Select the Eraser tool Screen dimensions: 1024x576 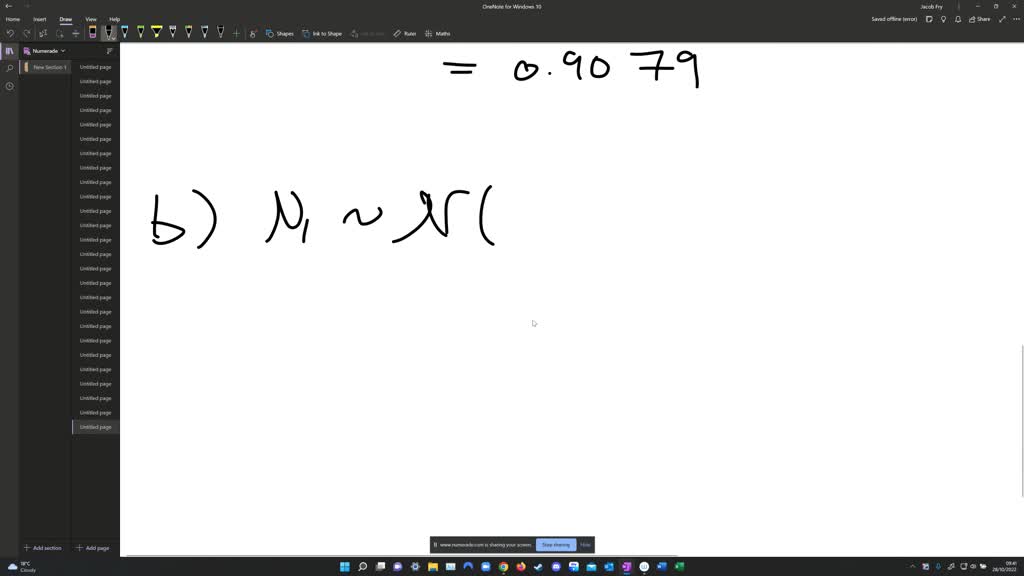click(90, 33)
